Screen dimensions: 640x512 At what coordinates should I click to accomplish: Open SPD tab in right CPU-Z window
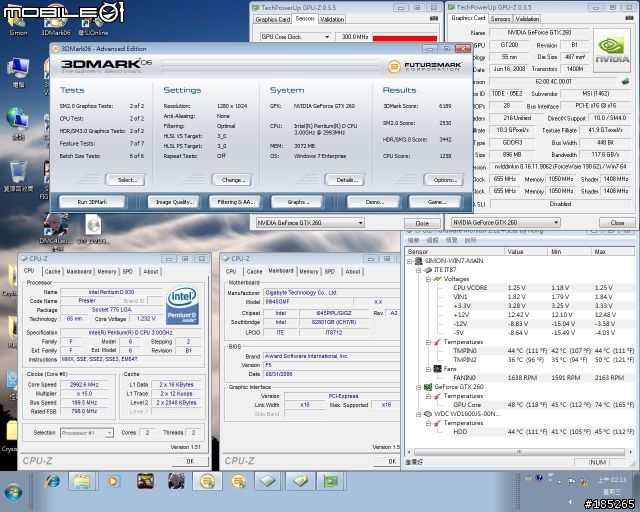(x=329, y=272)
